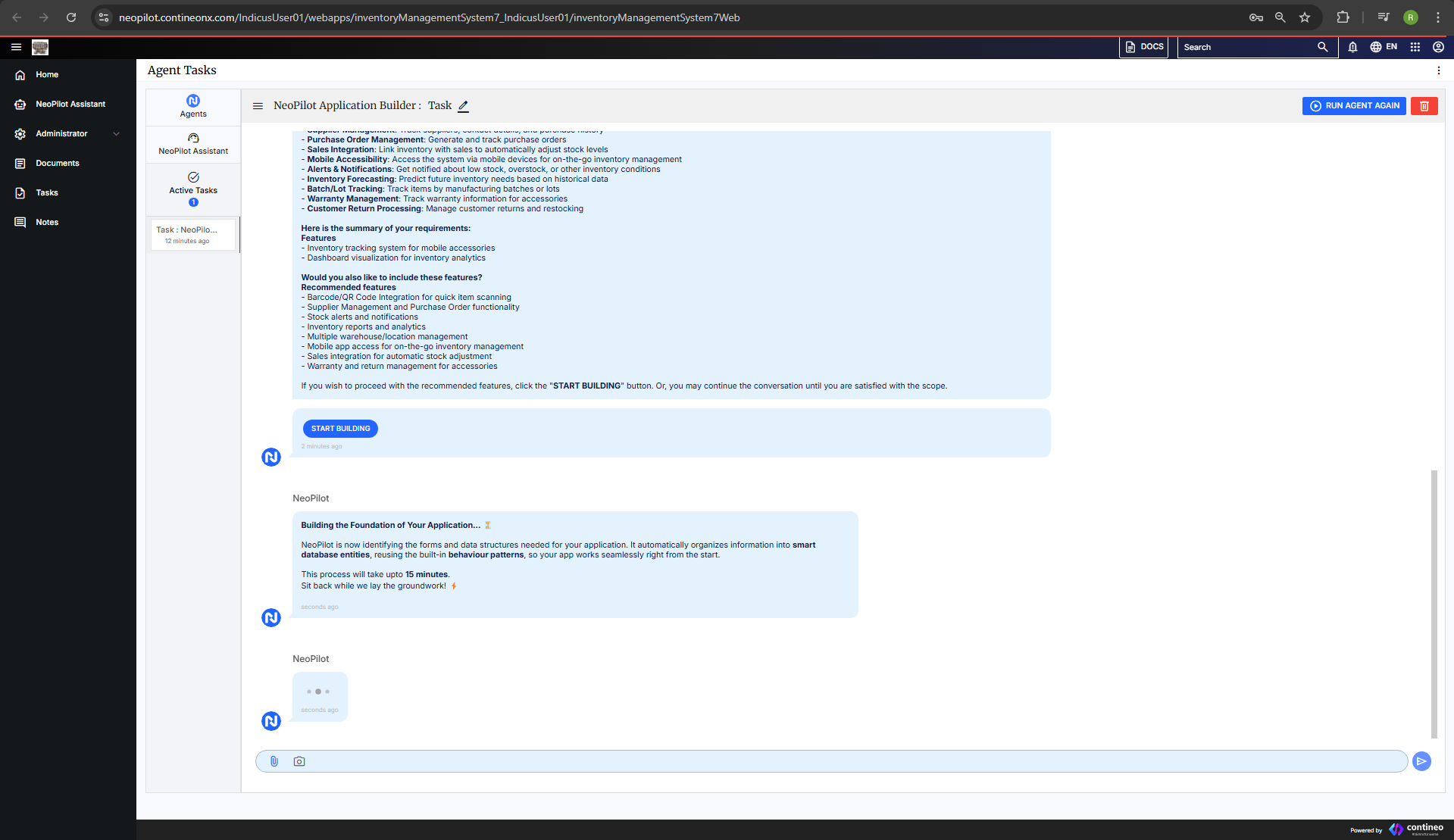Click 'Building the Foundation of Your Application...' heading
Viewport: 1454px width, 840px height.
[x=391, y=526]
